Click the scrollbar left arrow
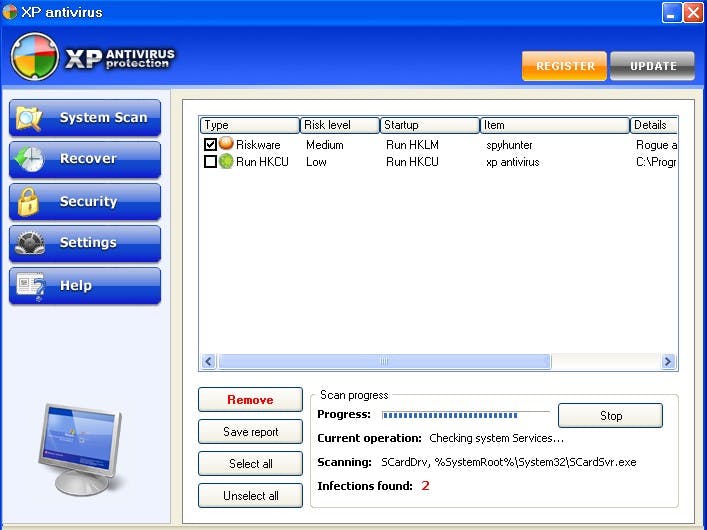Screen dimensions: 707x530 coord(208,361)
